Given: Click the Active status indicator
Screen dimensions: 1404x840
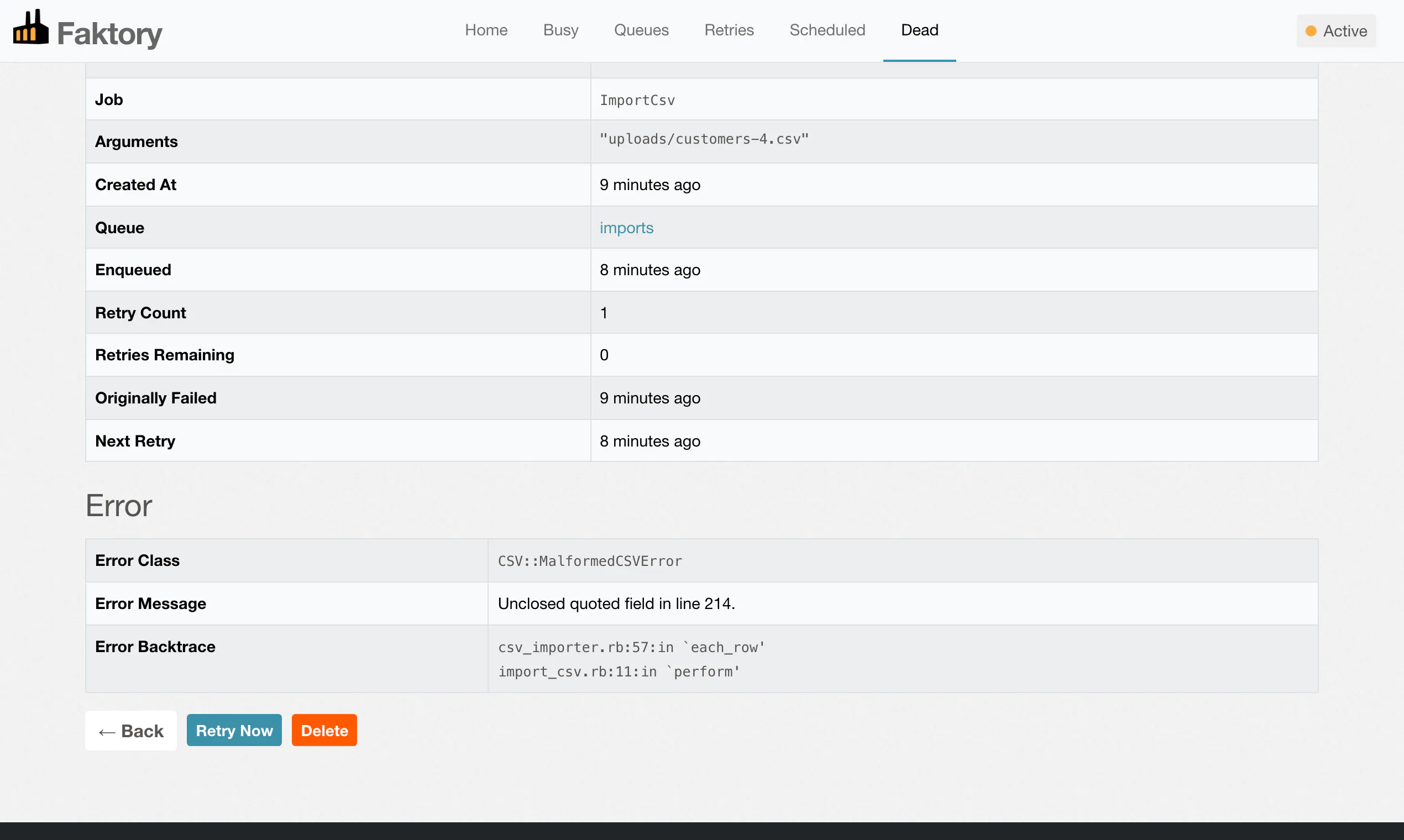Looking at the screenshot, I should click(1336, 31).
